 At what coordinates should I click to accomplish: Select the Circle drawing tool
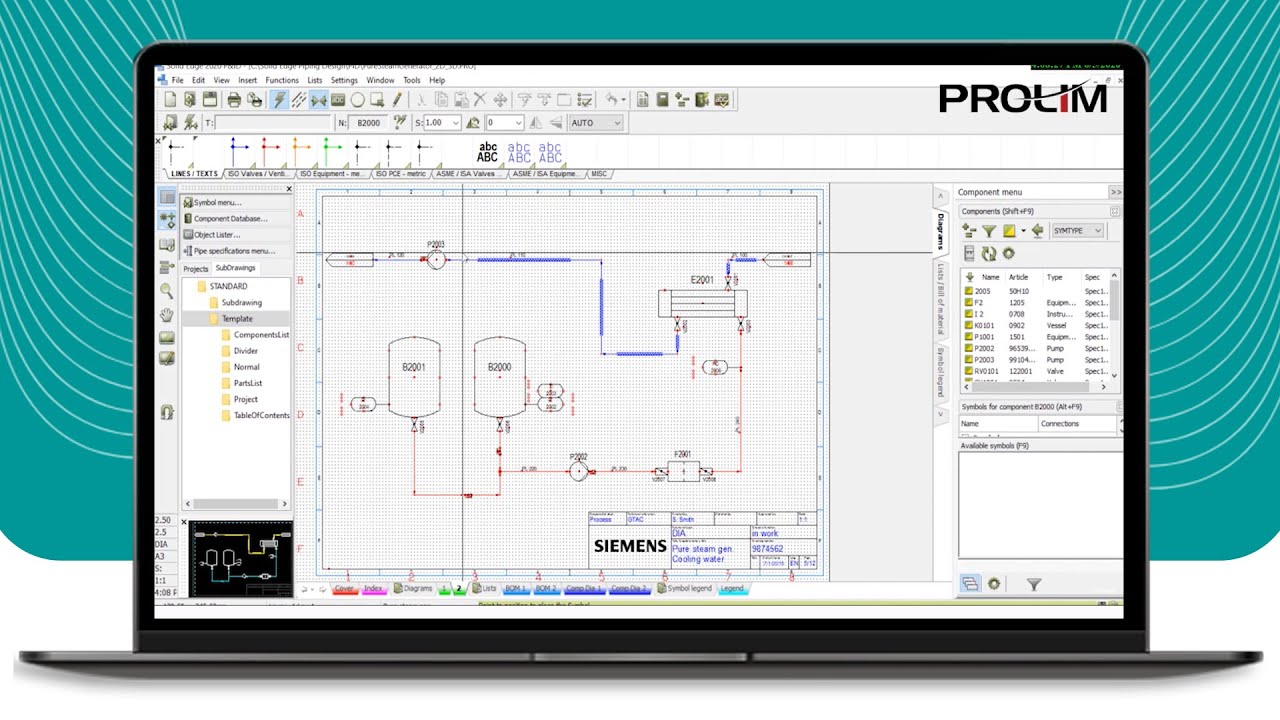pos(359,100)
